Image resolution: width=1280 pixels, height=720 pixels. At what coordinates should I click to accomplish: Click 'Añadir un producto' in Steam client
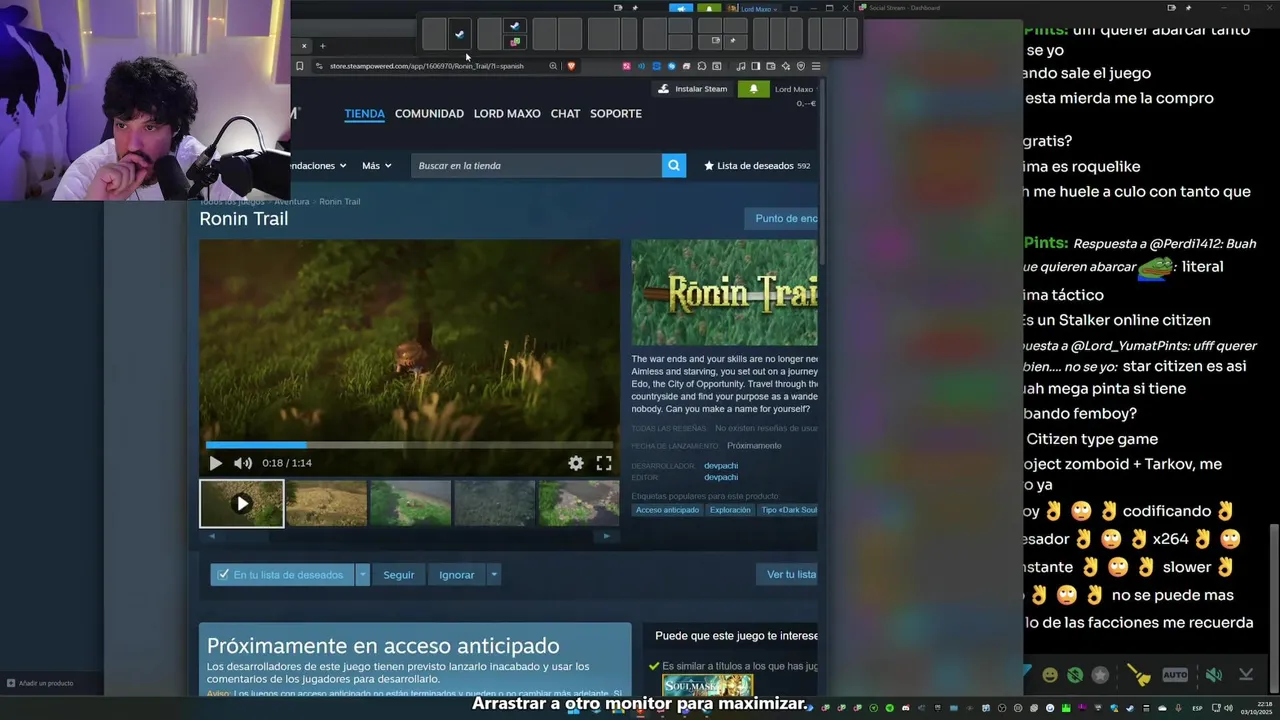click(x=40, y=683)
